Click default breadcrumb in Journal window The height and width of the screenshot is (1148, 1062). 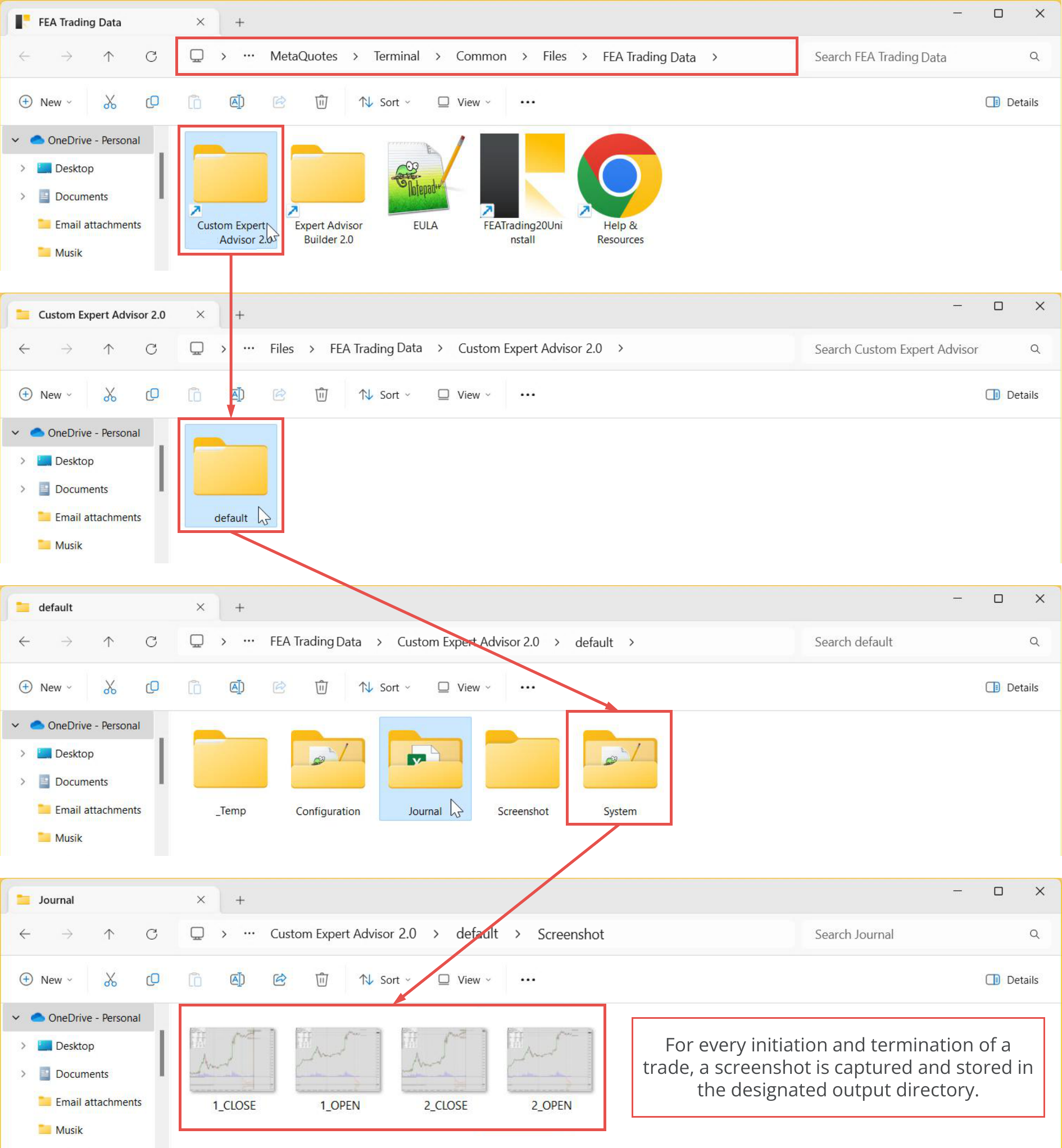477,935
